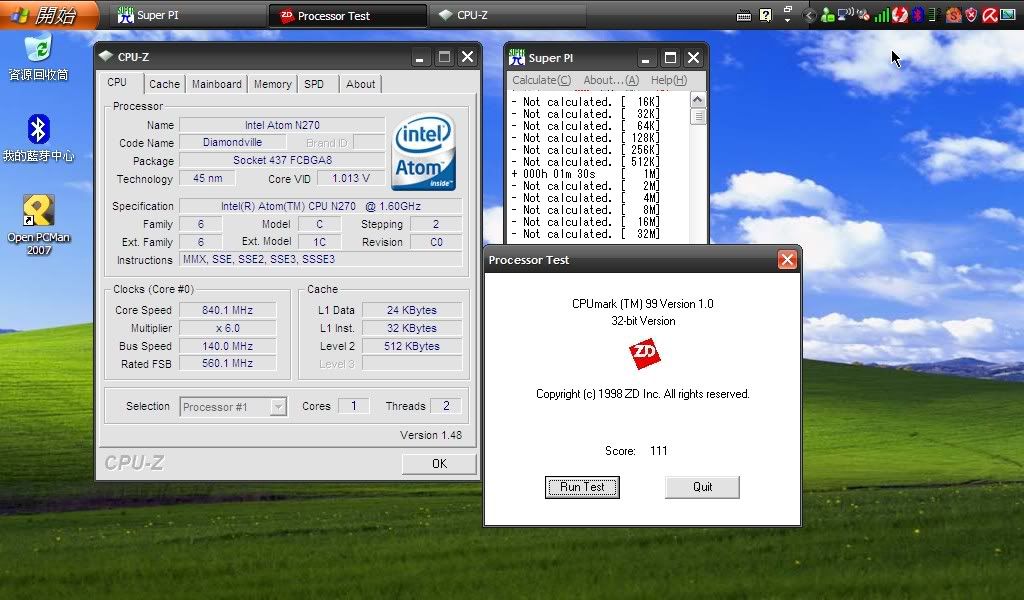Click OK in the CPU-Z window
Screen dimensions: 1024x600
(x=439, y=464)
